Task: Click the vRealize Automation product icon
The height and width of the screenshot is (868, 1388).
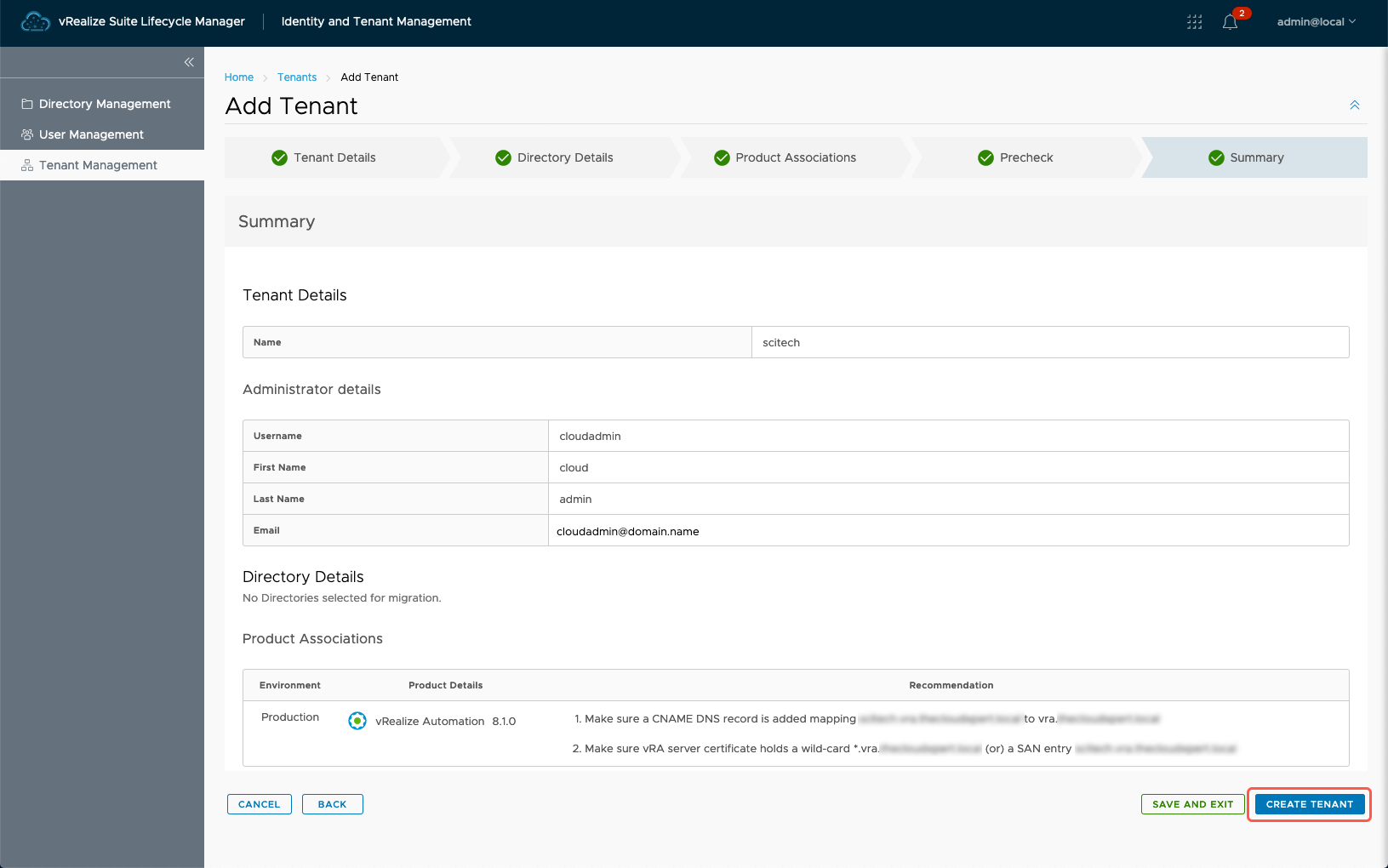Action: click(357, 721)
